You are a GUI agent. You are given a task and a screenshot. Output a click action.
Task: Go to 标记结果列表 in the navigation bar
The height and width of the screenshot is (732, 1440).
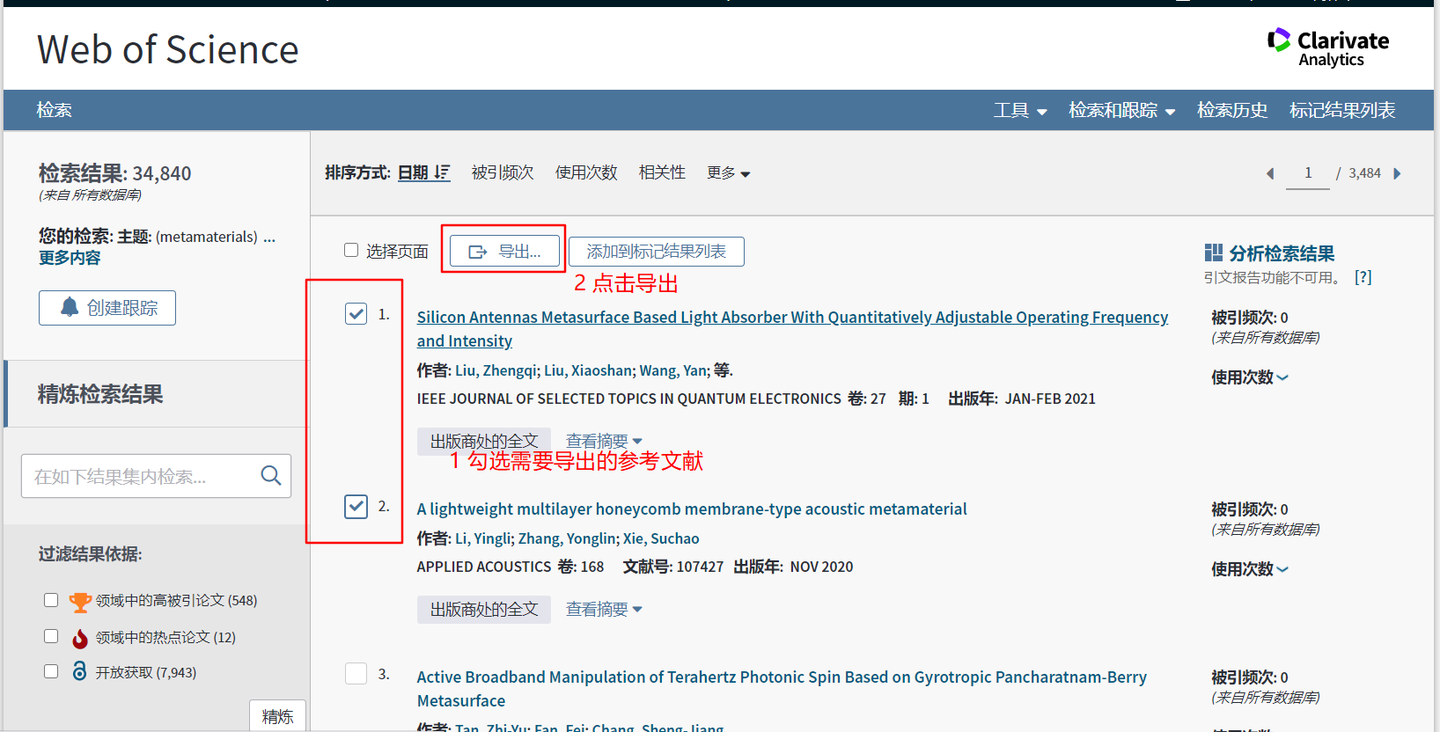(x=1342, y=110)
